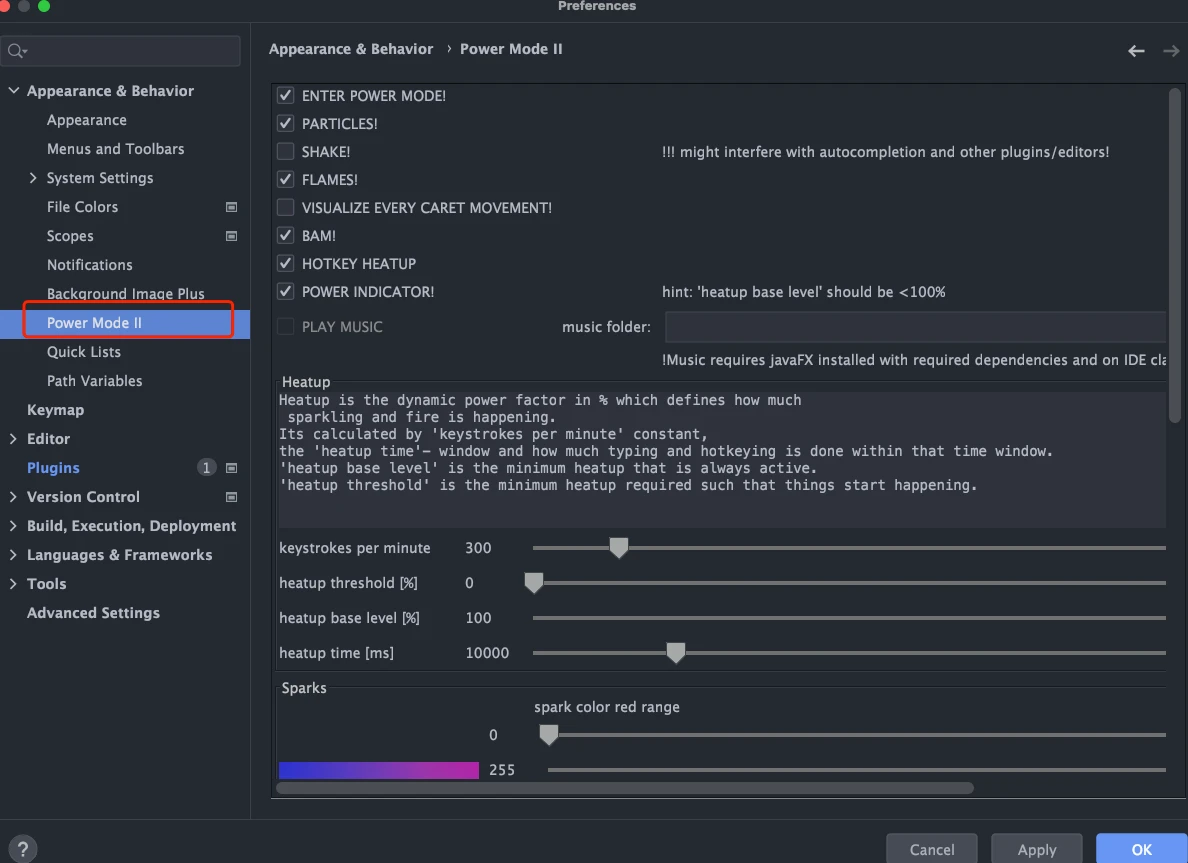Open help with the question mark button
Viewport: 1188px width, 863px height.
click(x=23, y=849)
